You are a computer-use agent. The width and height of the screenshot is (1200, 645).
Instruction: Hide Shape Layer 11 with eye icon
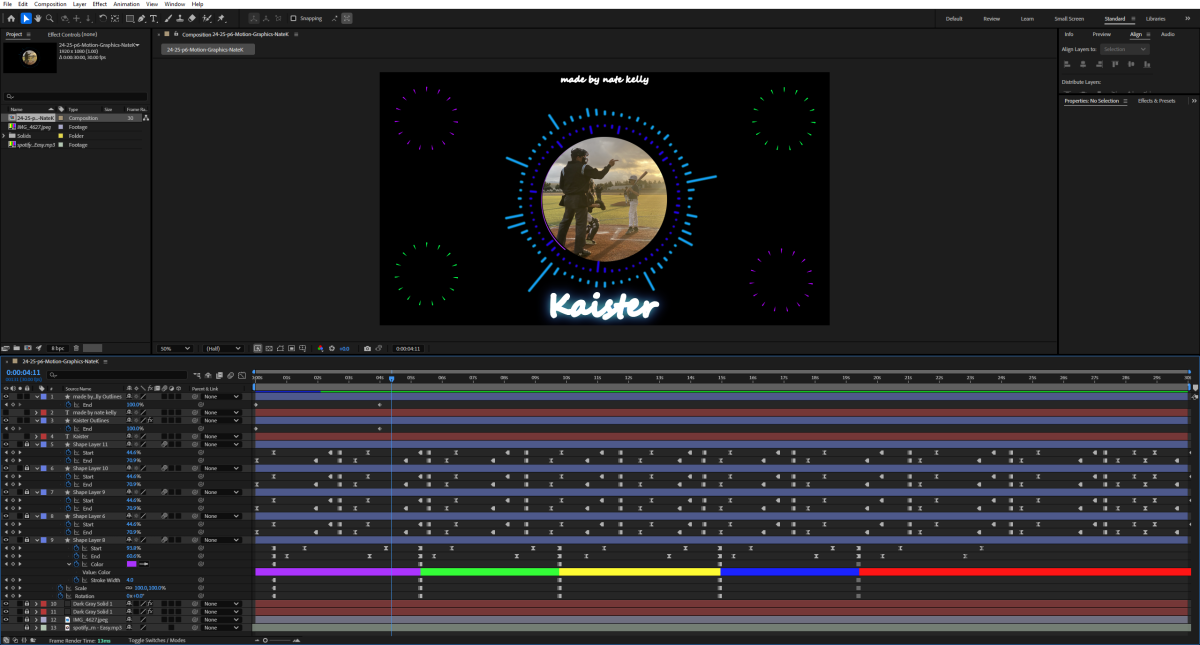coord(5,444)
